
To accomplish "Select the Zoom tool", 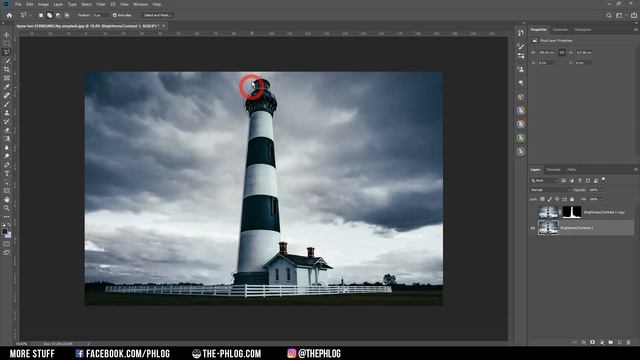I will click(7, 209).
